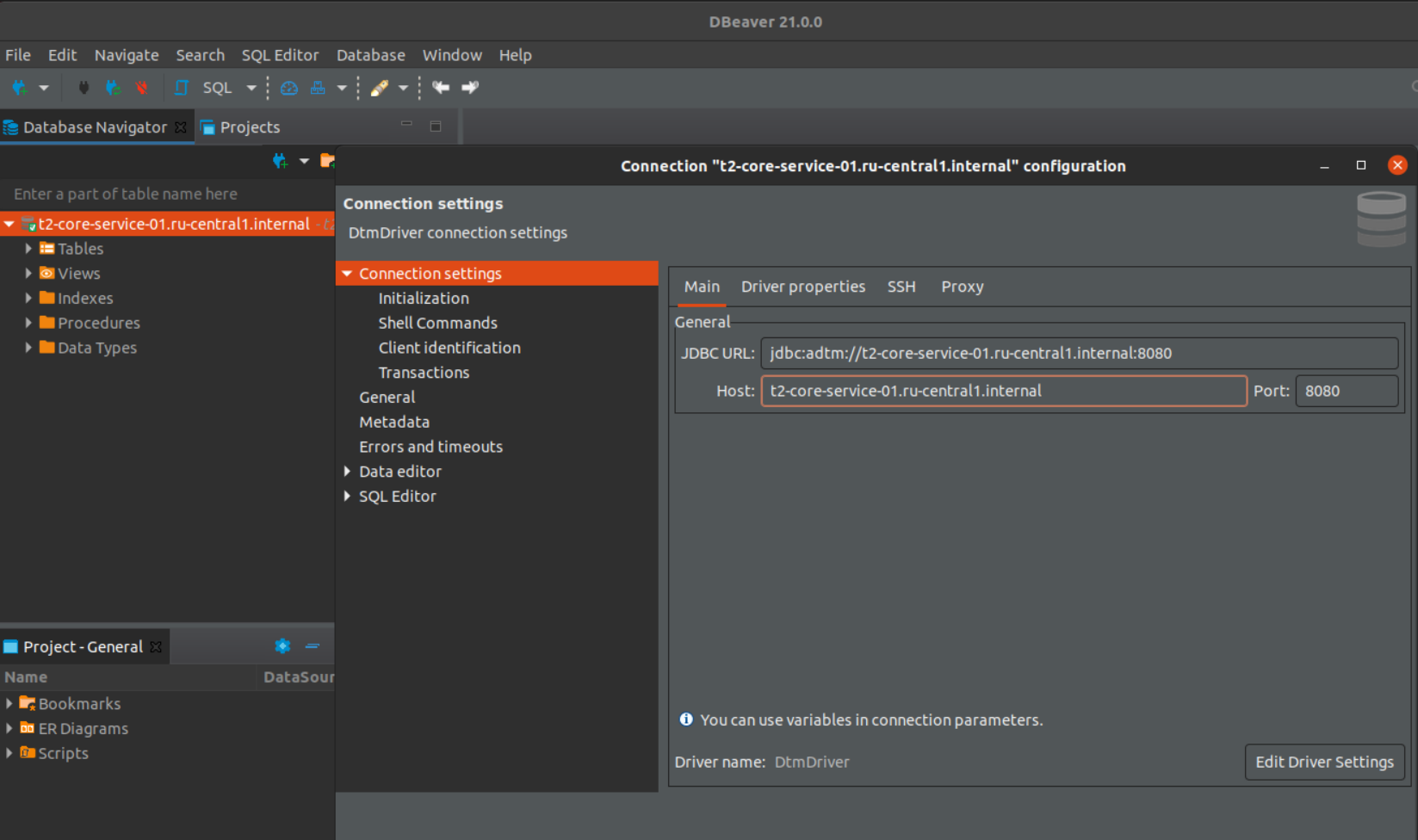Open the dropdown arrow beside SQL button
The width and height of the screenshot is (1418, 840).
(x=251, y=88)
